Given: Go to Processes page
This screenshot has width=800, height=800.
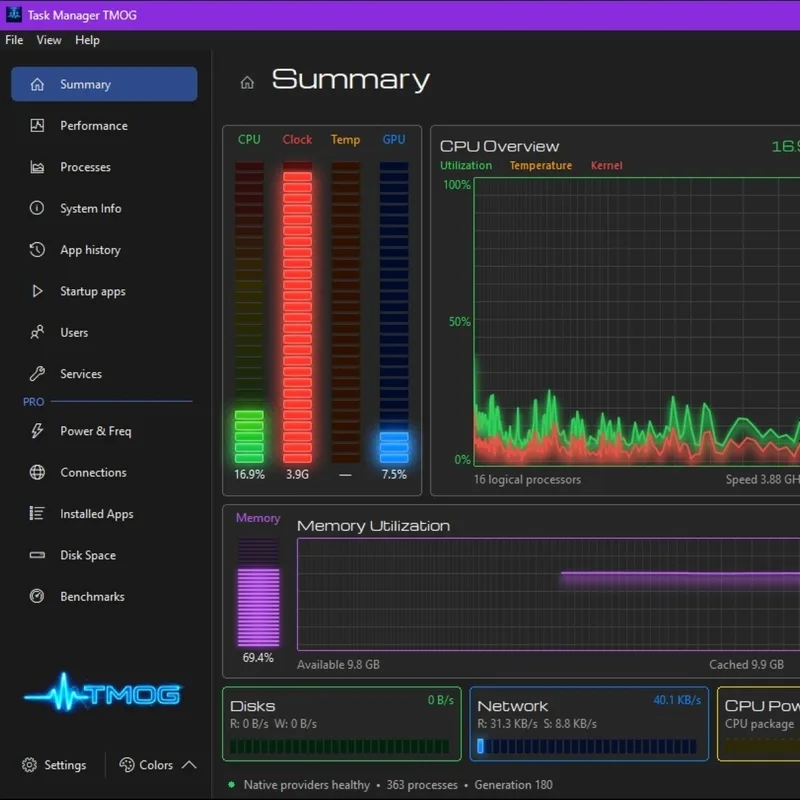Looking at the screenshot, I should (85, 167).
